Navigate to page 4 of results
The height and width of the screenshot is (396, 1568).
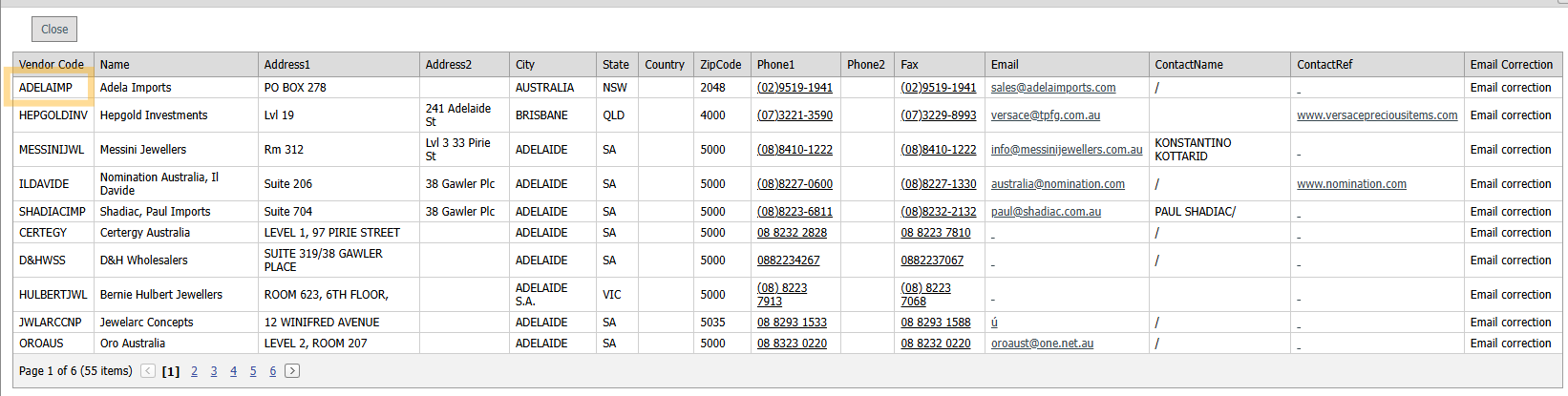click(x=233, y=371)
